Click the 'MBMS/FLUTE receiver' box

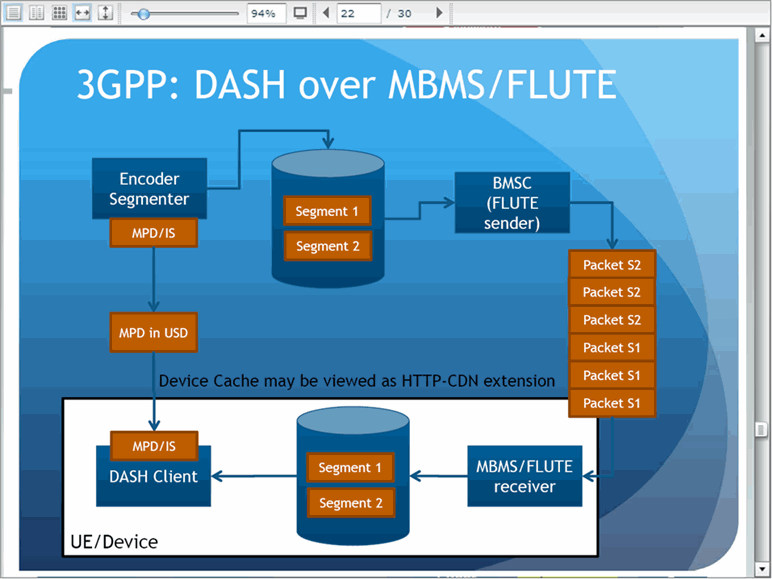coord(525,476)
